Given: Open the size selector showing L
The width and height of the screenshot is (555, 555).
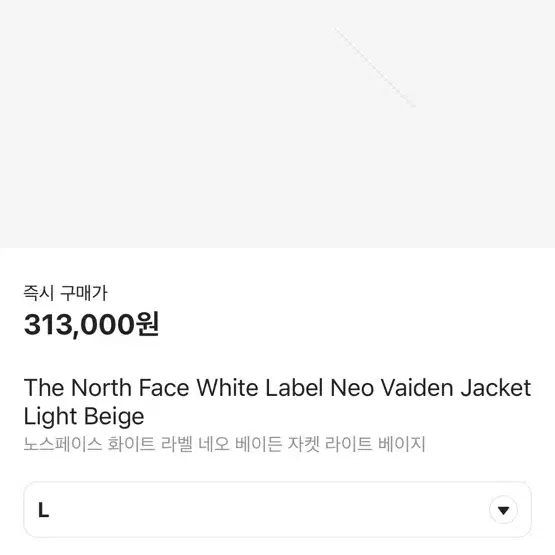Looking at the screenshot, I should [277, 510].
